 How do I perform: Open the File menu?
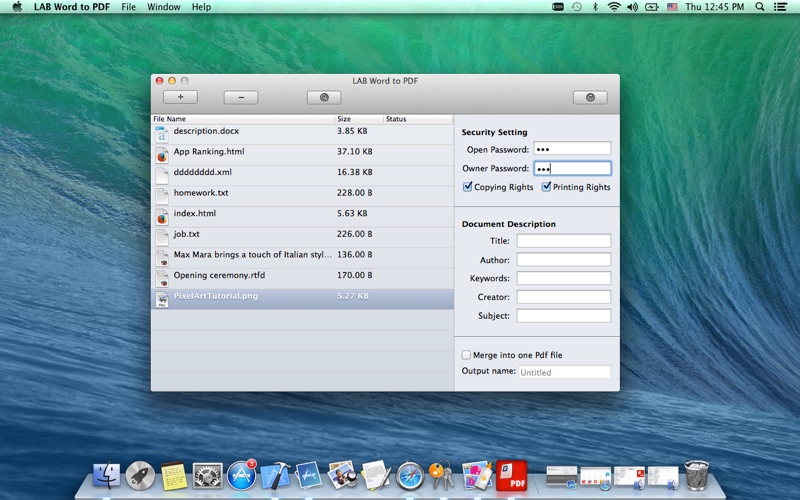click(129, 7)
